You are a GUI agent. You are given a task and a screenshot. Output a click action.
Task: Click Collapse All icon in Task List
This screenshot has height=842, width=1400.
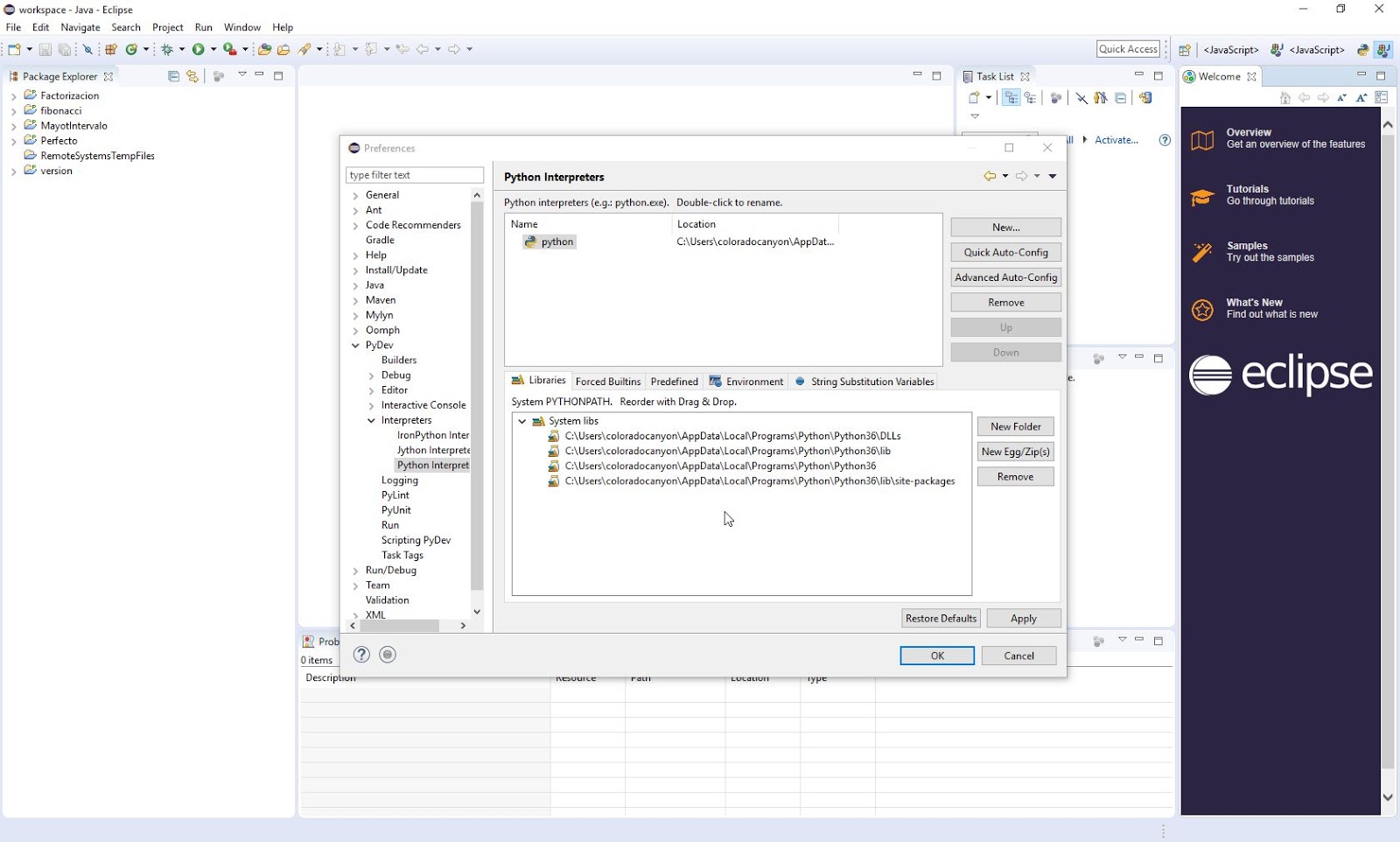click(1121, 98)
